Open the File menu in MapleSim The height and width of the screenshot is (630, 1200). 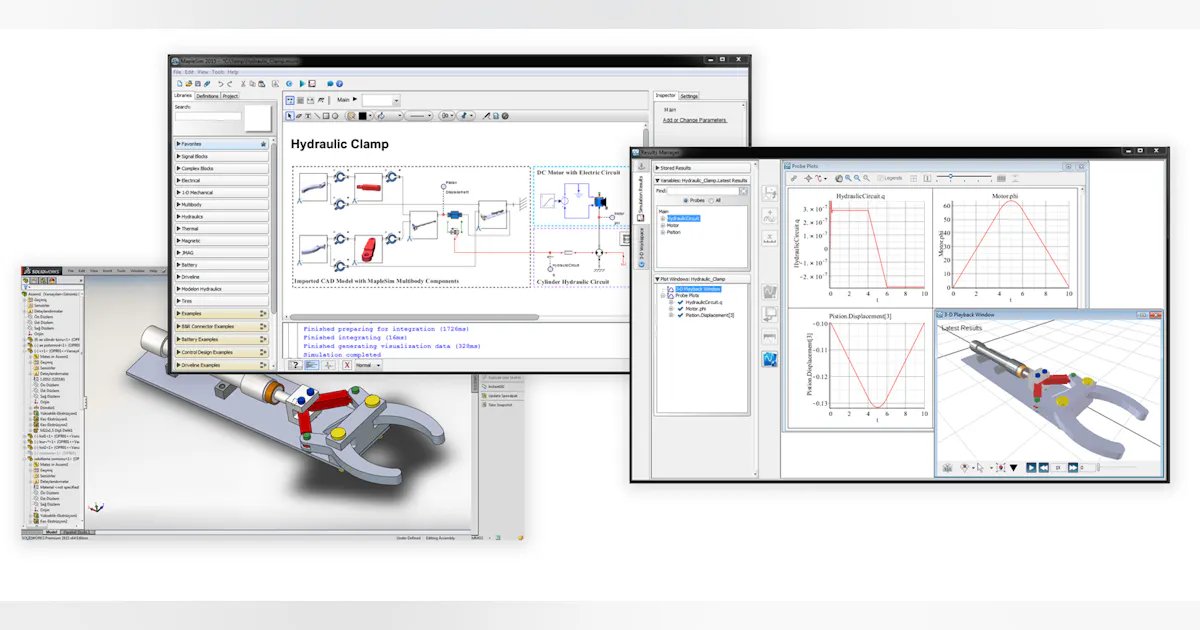(177, 72)
